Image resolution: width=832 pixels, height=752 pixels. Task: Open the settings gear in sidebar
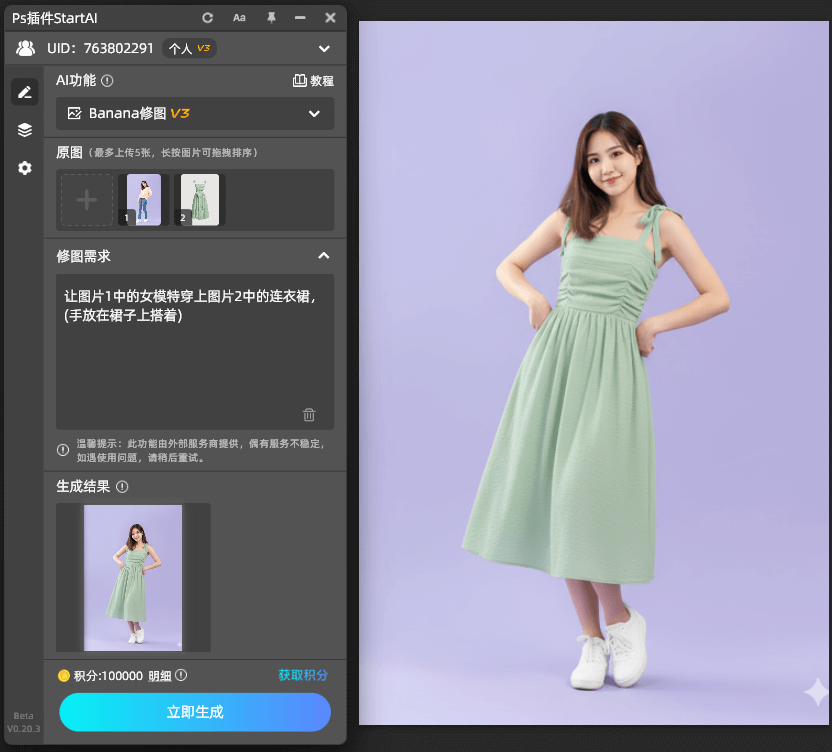(25, 168)
